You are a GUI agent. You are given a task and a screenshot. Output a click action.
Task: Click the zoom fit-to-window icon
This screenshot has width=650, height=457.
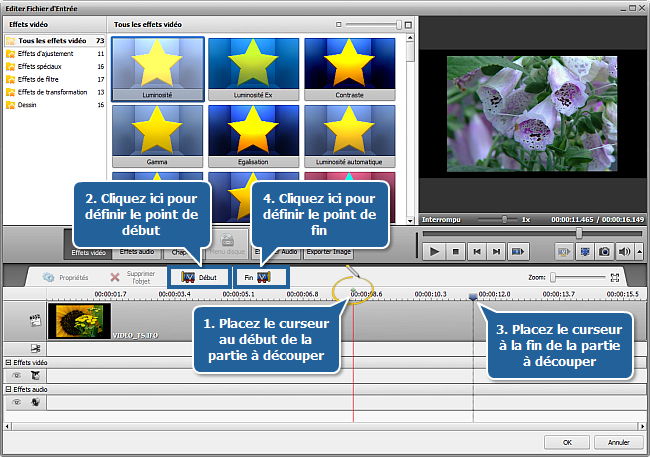point(616,277)
